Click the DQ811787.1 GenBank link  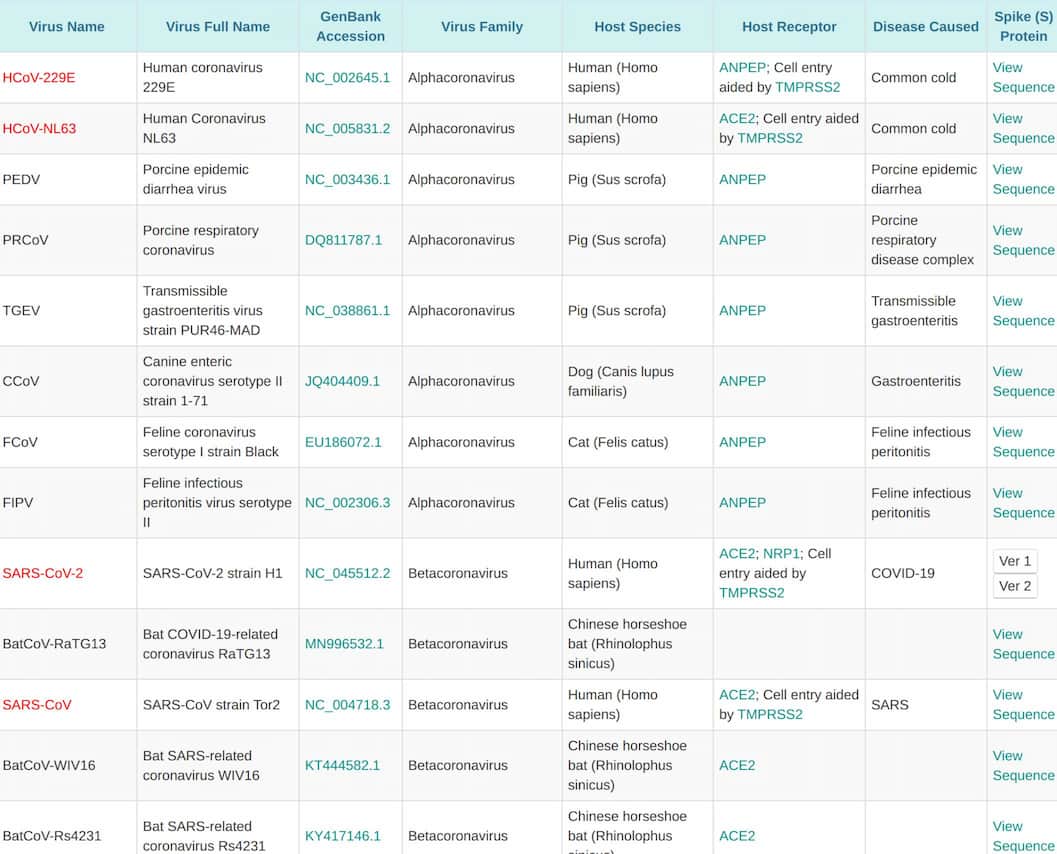(343, 240)
